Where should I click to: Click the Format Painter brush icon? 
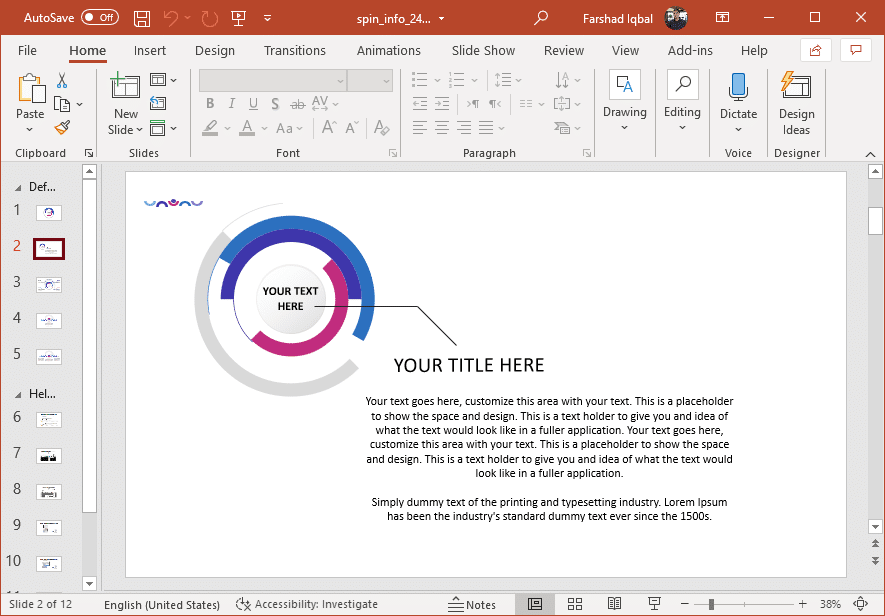coord(62,128)
